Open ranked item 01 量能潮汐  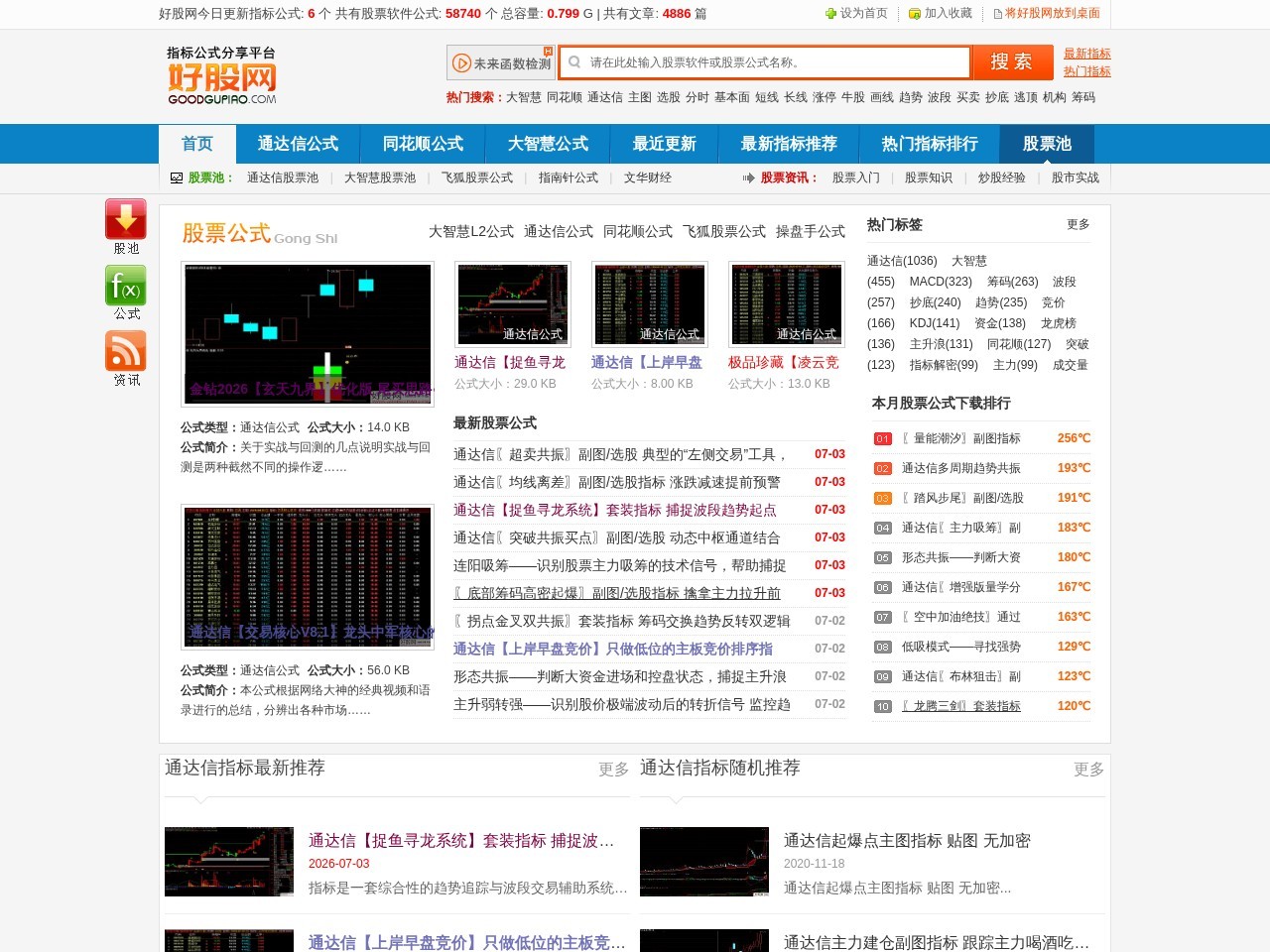[961, 438]
